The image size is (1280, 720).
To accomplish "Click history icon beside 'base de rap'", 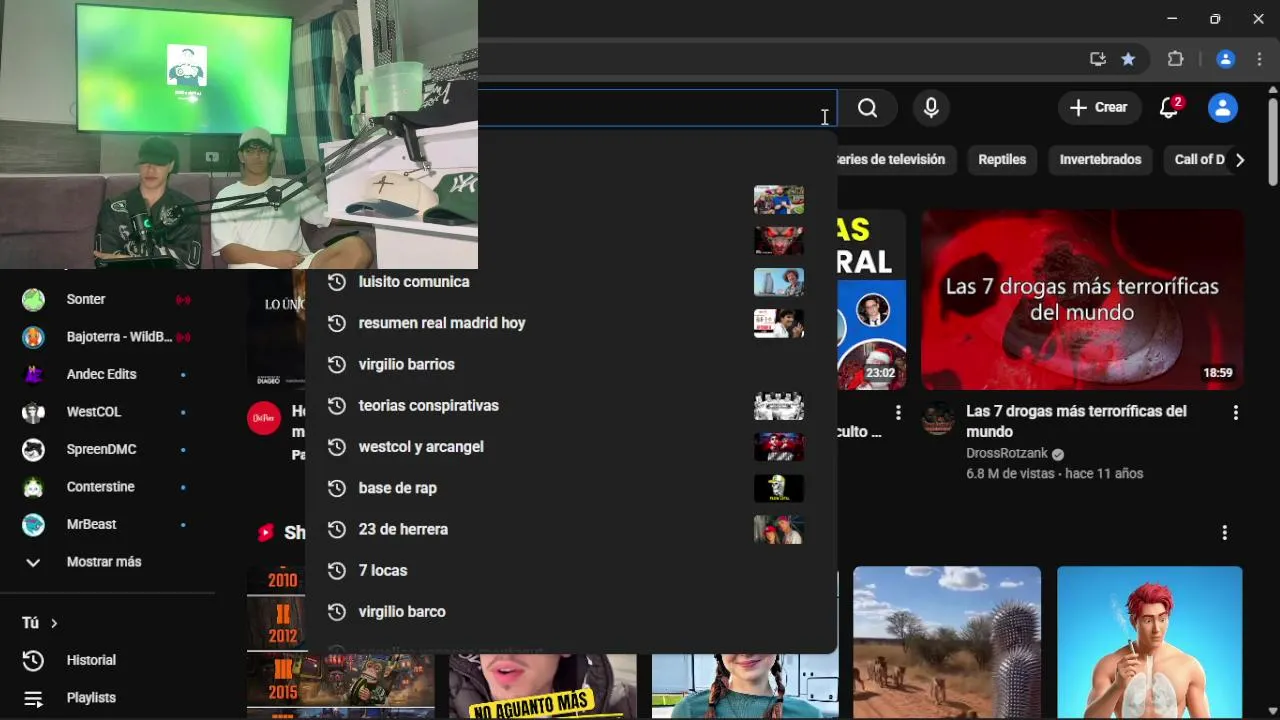I will (337, 488).
